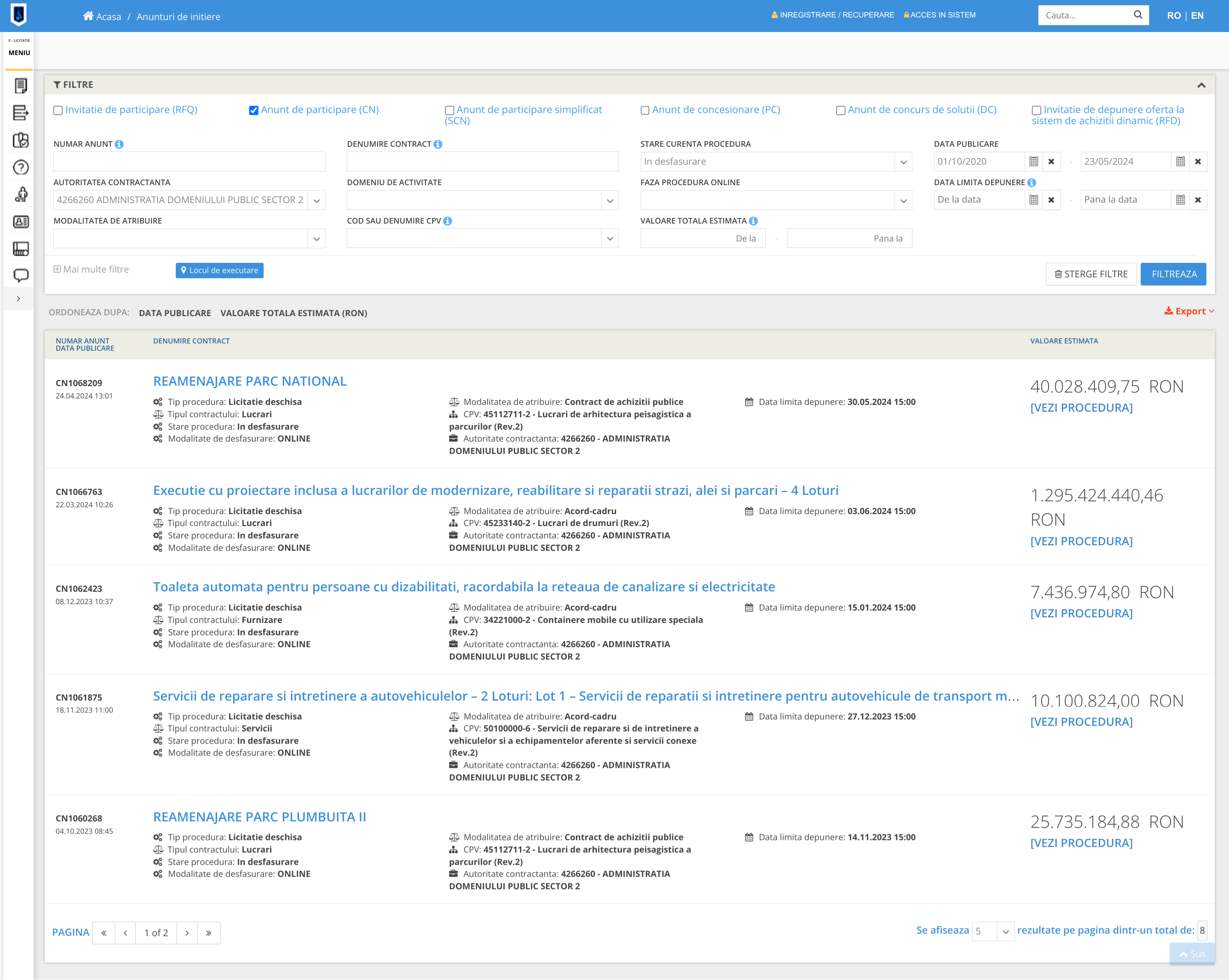Image resolution: width=1229 pixels, height=980 pixels.
Task: Open REAMENAJARE PARC NATIONAL contract link
Action: point(250,381)
